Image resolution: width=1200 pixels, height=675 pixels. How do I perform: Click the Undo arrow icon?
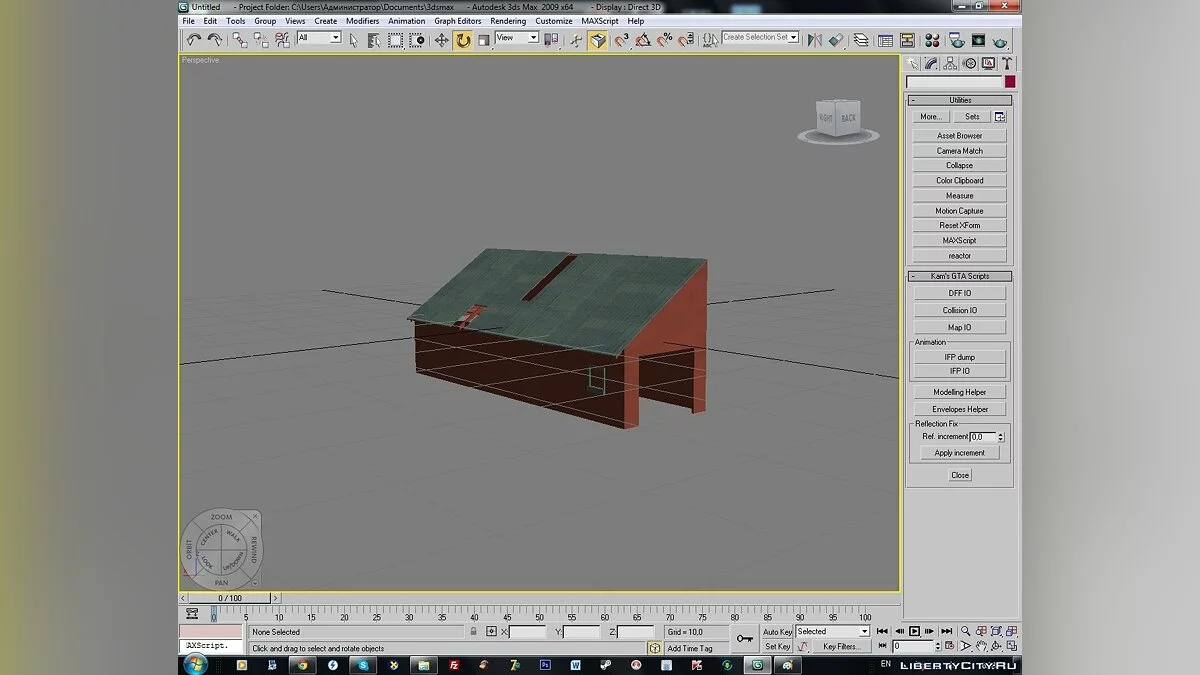(194, 40)
